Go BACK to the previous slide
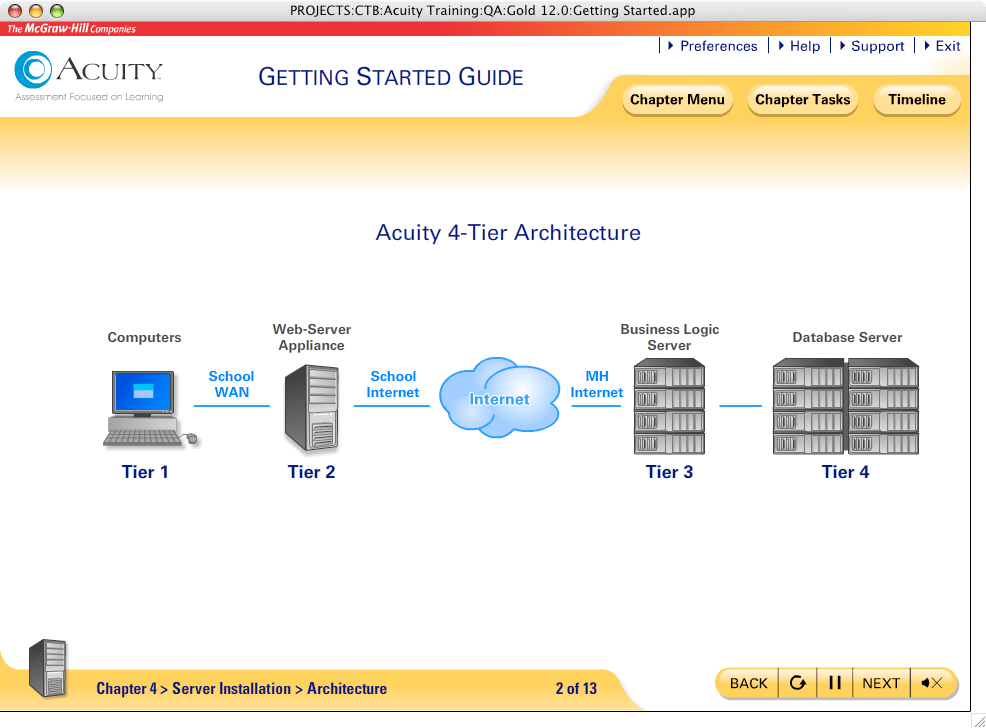 (748, 683)
